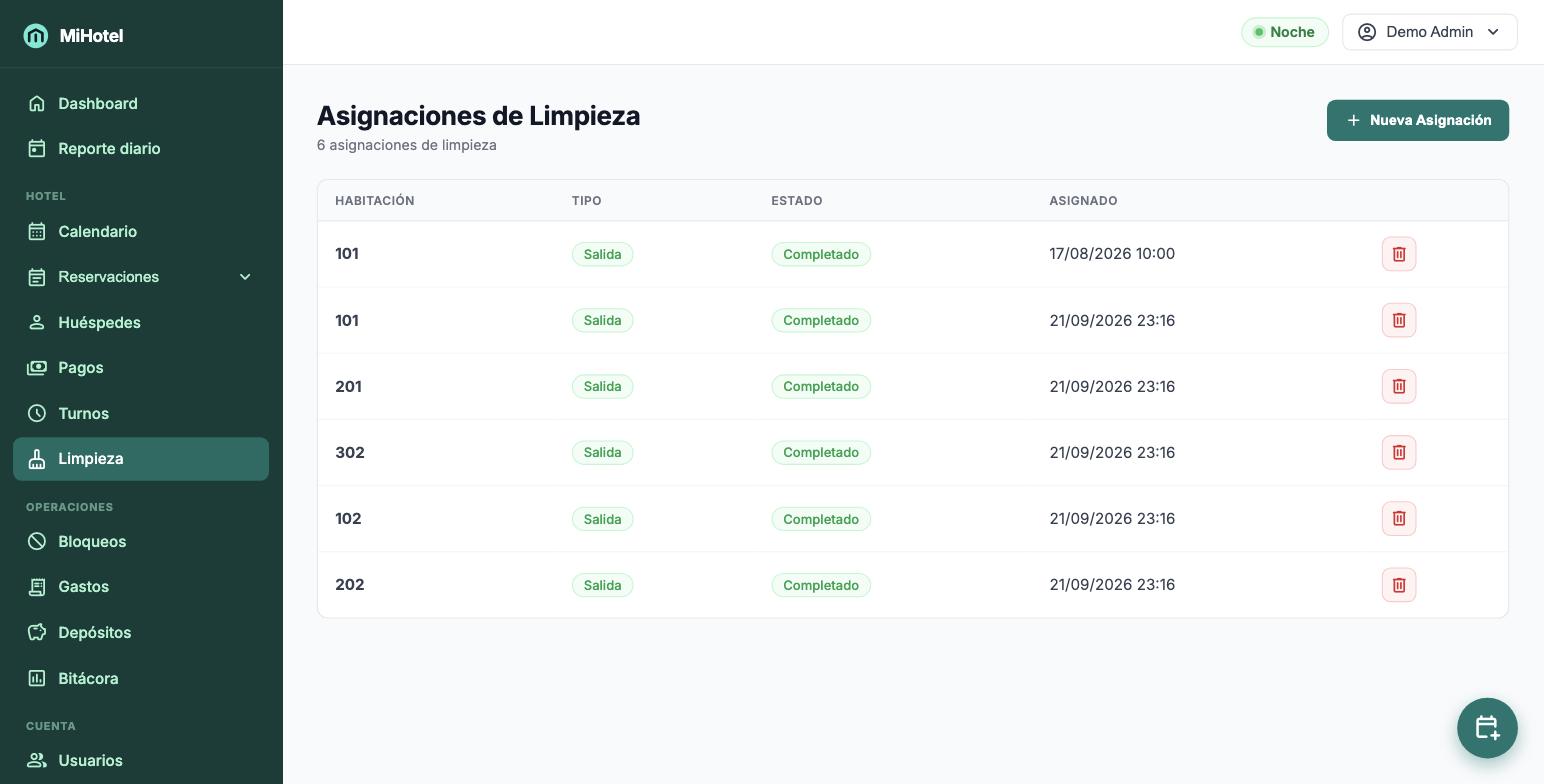Go to the Huéspedes section

(x=141, y=322)
